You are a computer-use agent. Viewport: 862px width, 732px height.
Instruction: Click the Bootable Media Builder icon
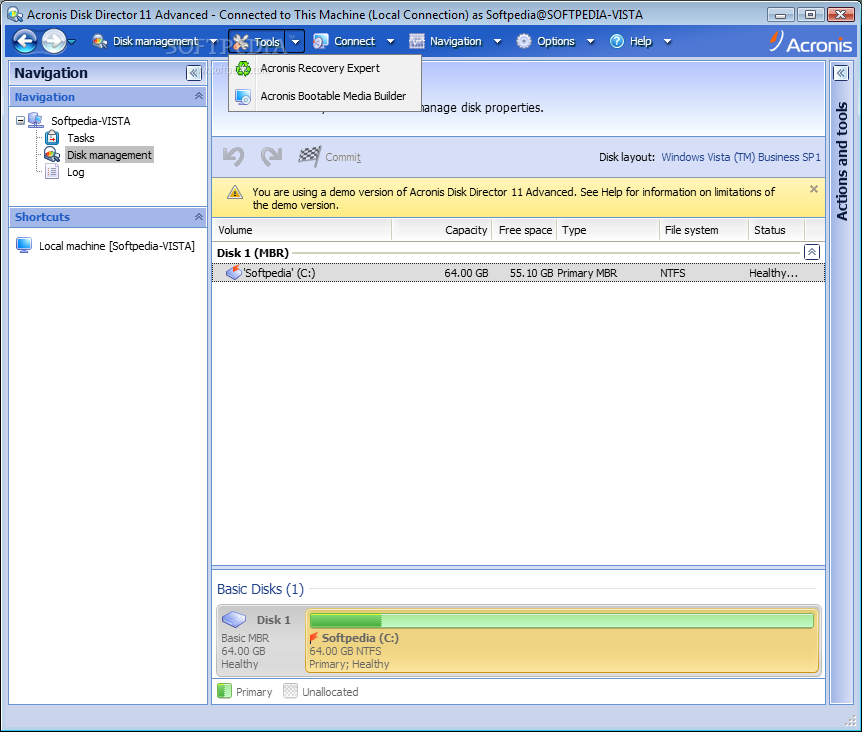pyautogui.click(x=243, y=97)
